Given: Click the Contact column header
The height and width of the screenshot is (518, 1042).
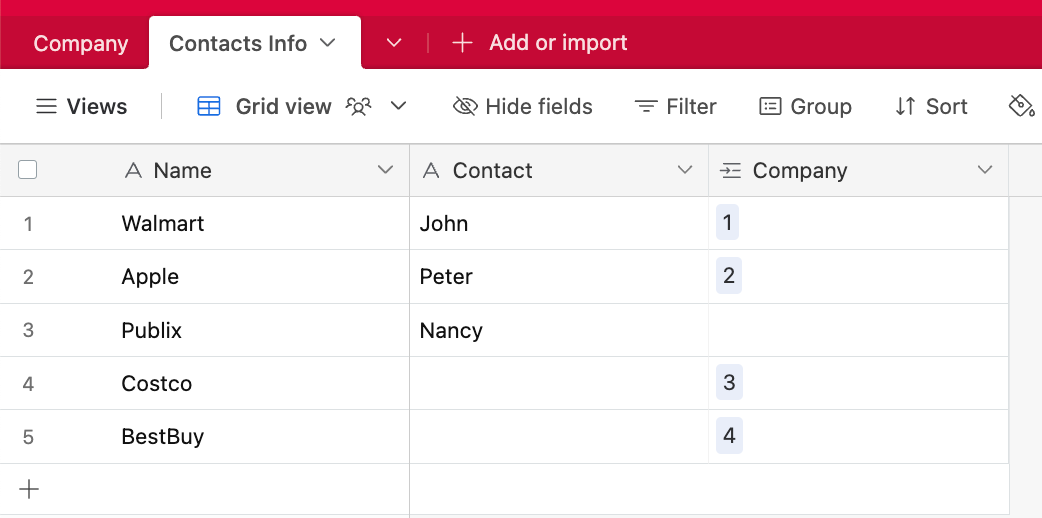Looking at the screenshot, I should 559,170.
